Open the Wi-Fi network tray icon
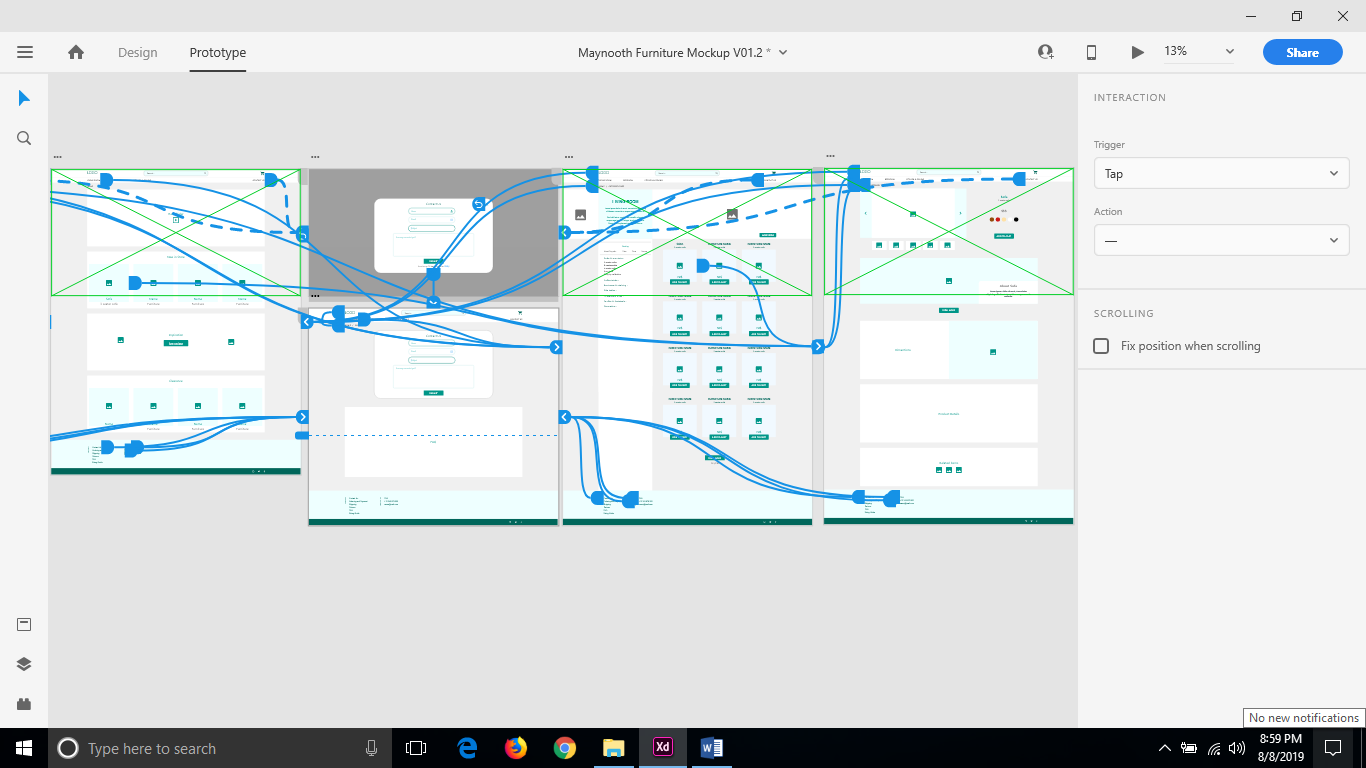 coord(1214,748)
